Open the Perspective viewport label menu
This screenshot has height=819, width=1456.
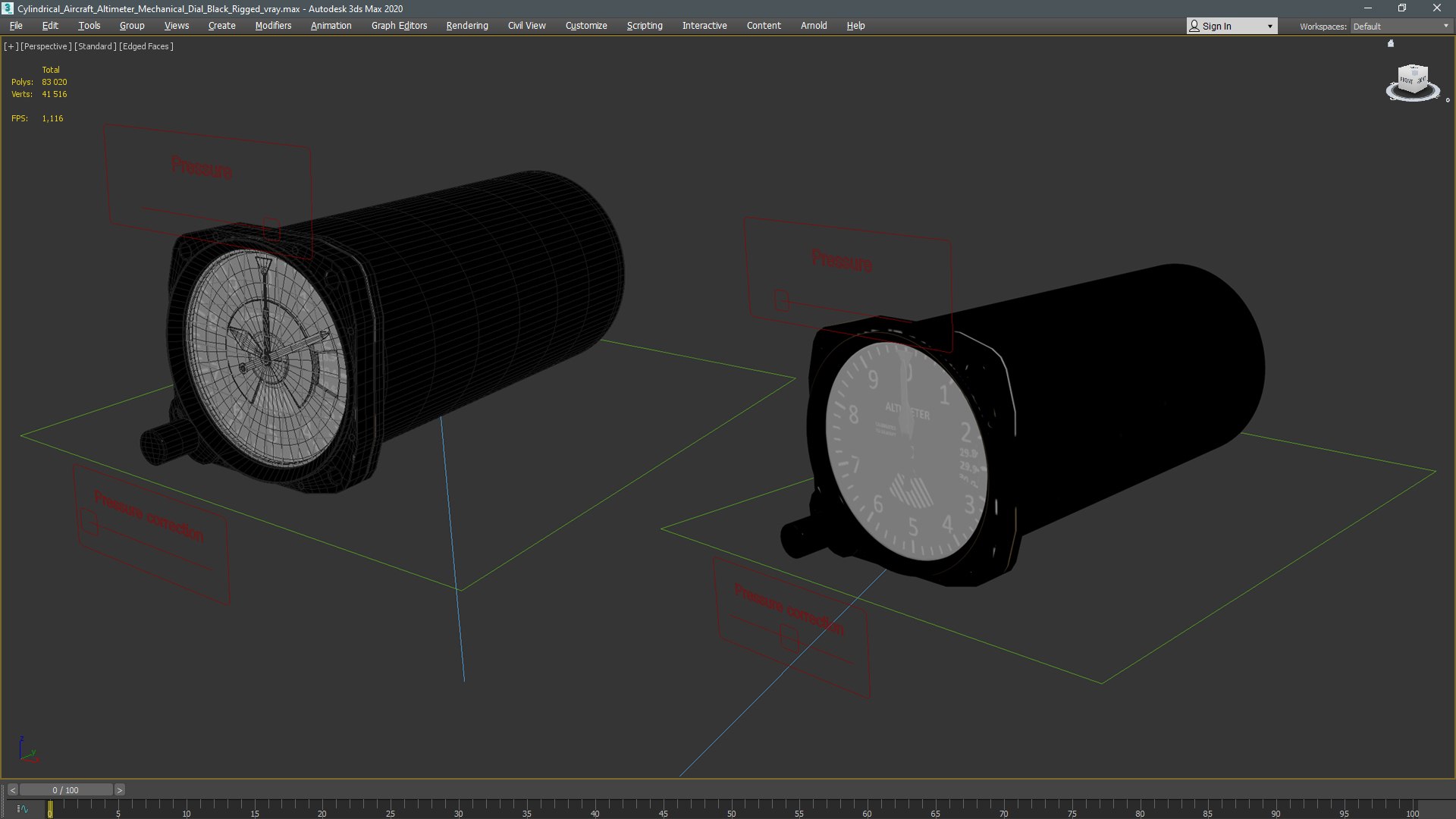(x=45, y=46)
